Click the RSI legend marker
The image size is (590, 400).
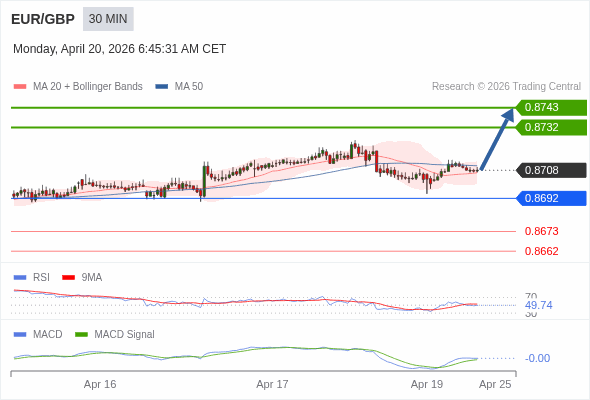[x=20, y=278]
